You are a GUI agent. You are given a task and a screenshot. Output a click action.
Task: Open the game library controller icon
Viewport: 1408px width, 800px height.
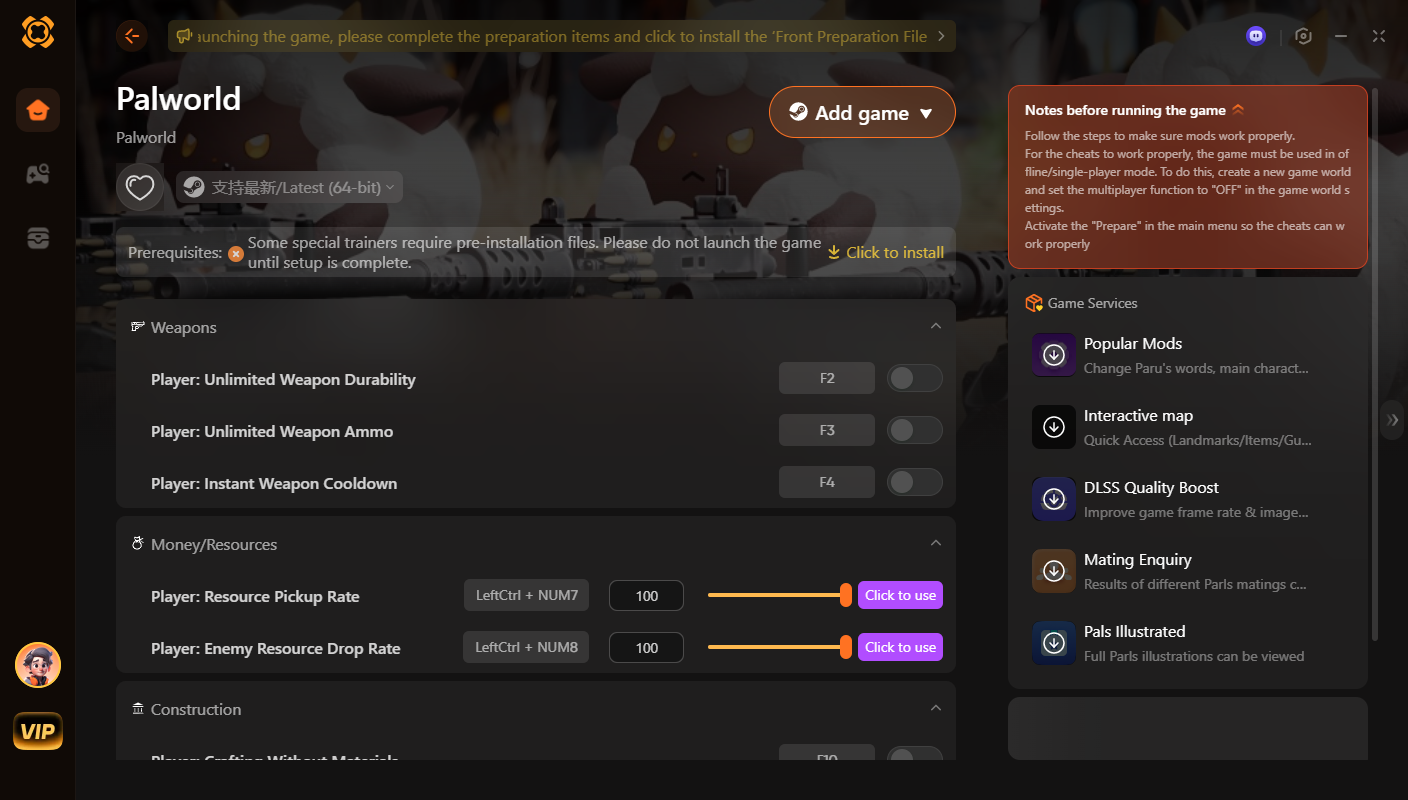point(38,174)
